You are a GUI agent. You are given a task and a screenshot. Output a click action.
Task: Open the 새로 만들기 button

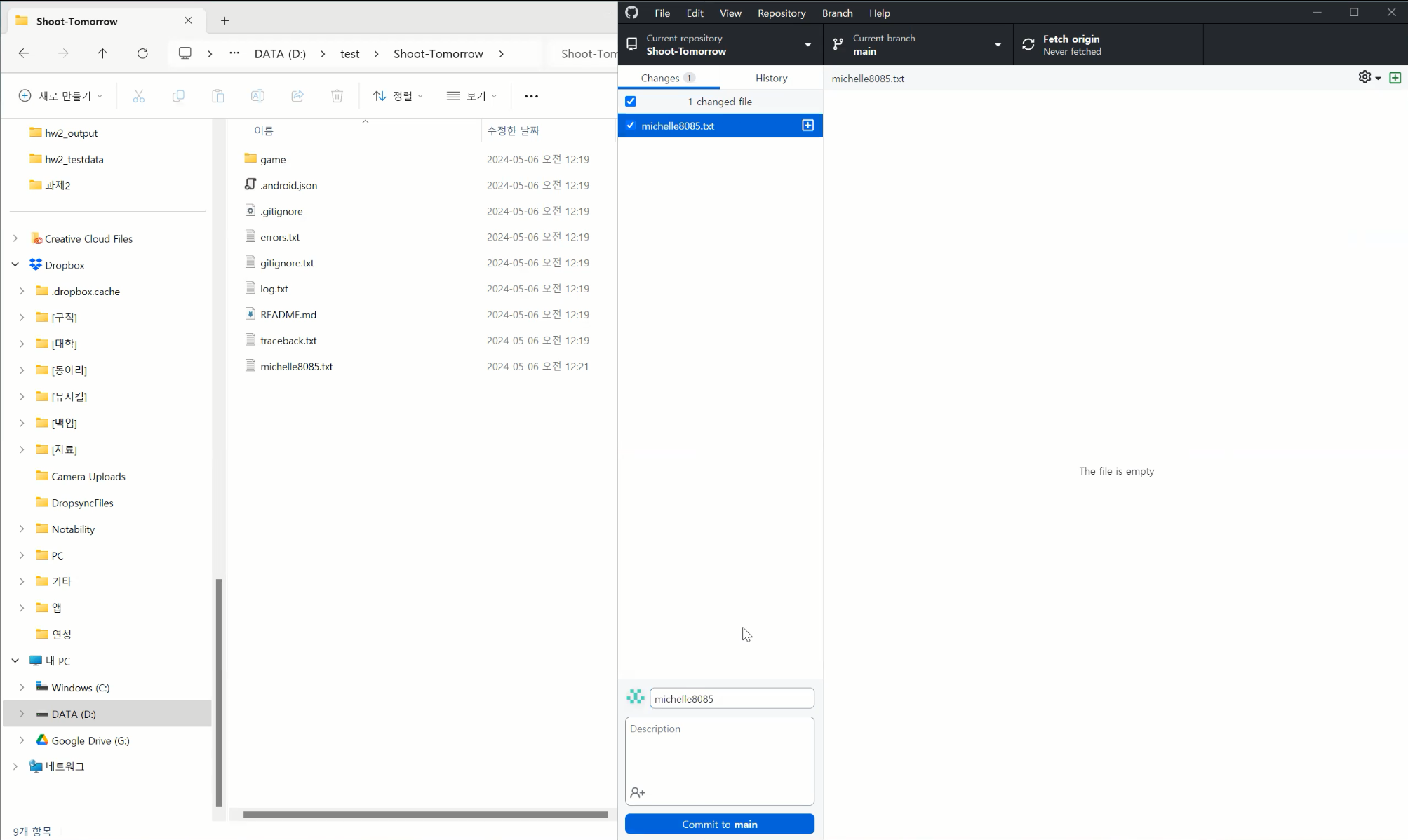pyautogui.click(x=61, y=96)
